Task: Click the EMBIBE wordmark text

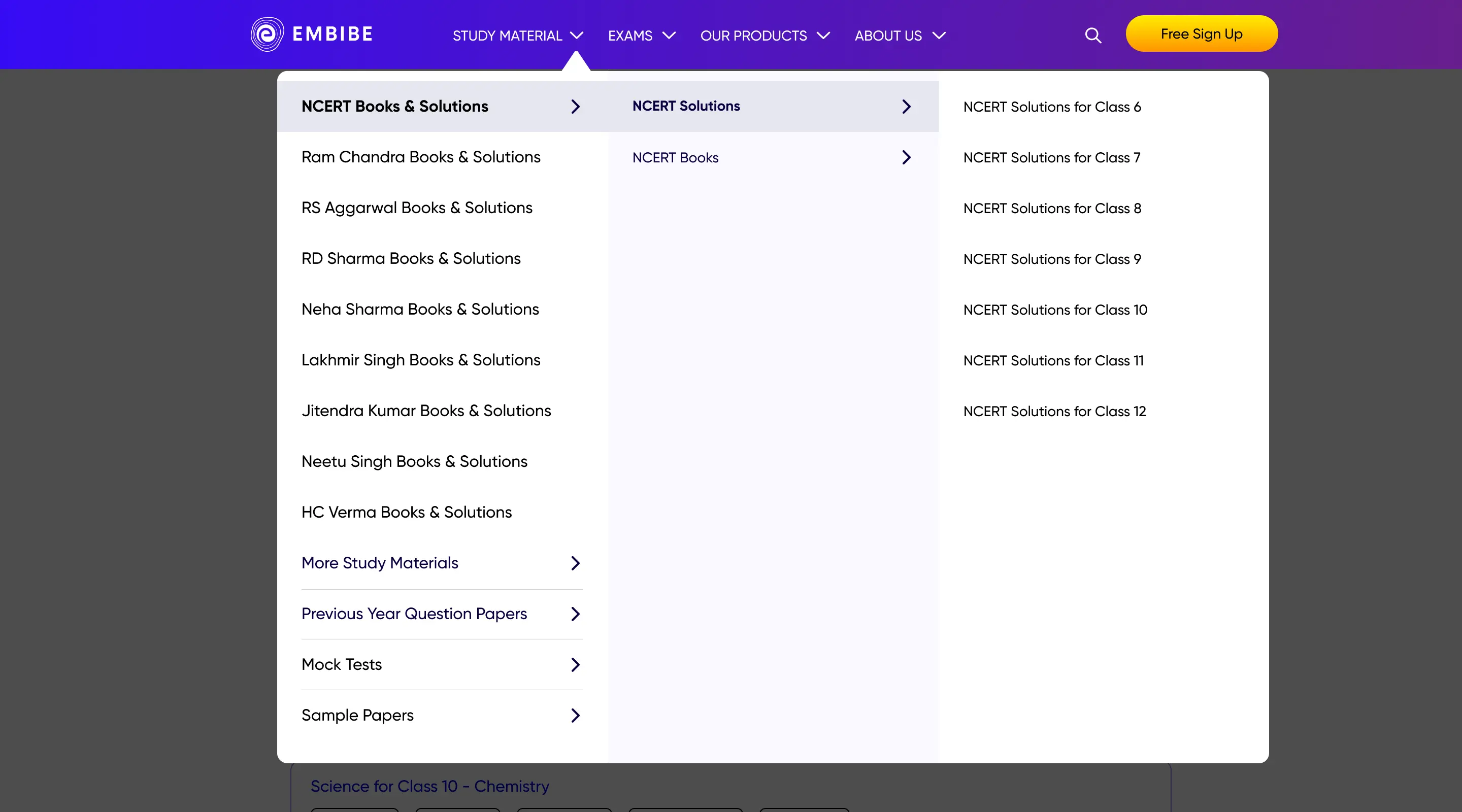Action: click(x=333, y=34)
